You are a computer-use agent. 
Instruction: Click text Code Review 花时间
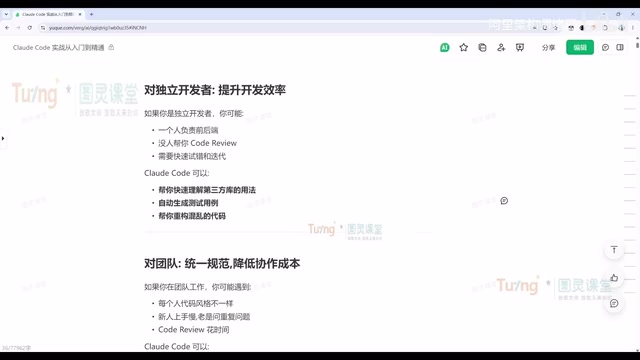click(193, 330)
